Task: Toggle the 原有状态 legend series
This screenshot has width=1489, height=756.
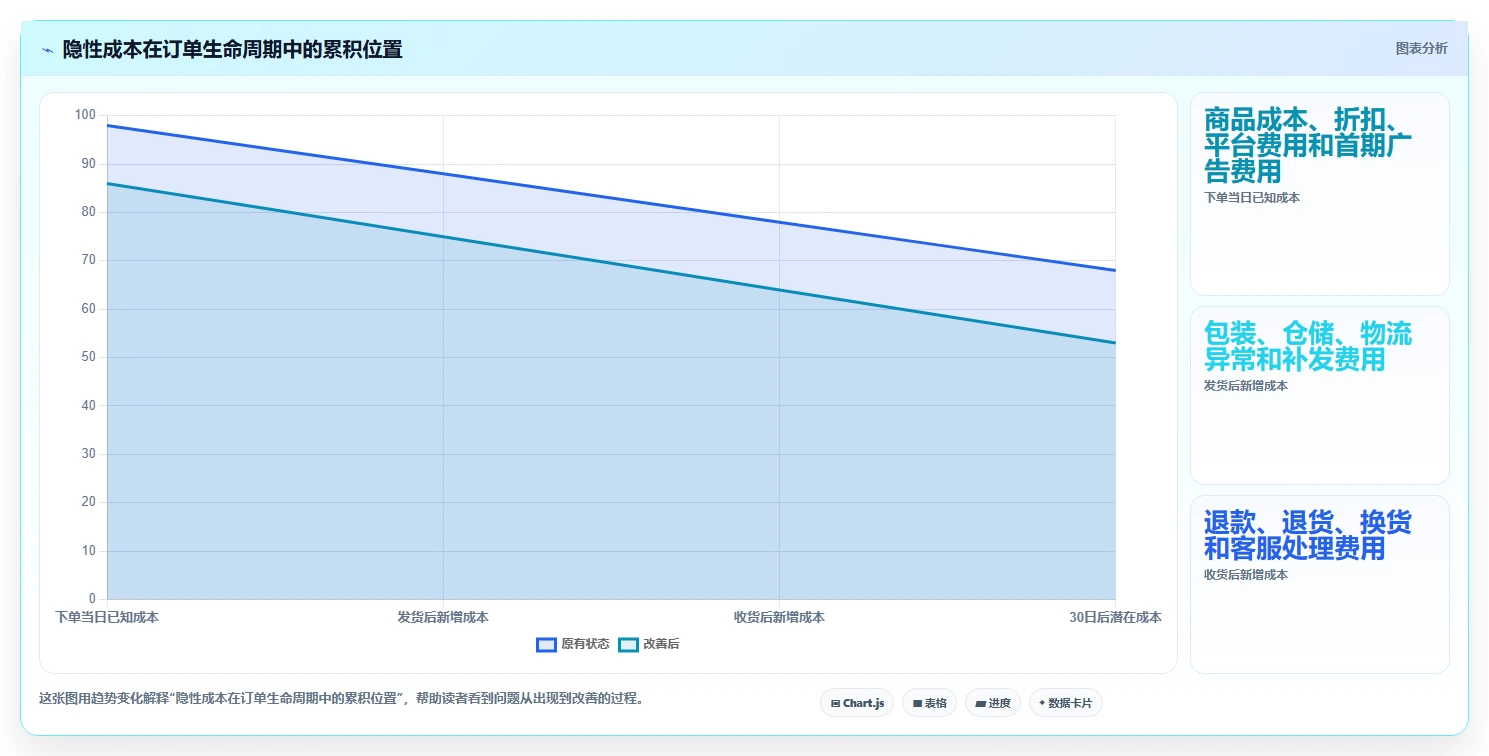Action: pos(573,644)
